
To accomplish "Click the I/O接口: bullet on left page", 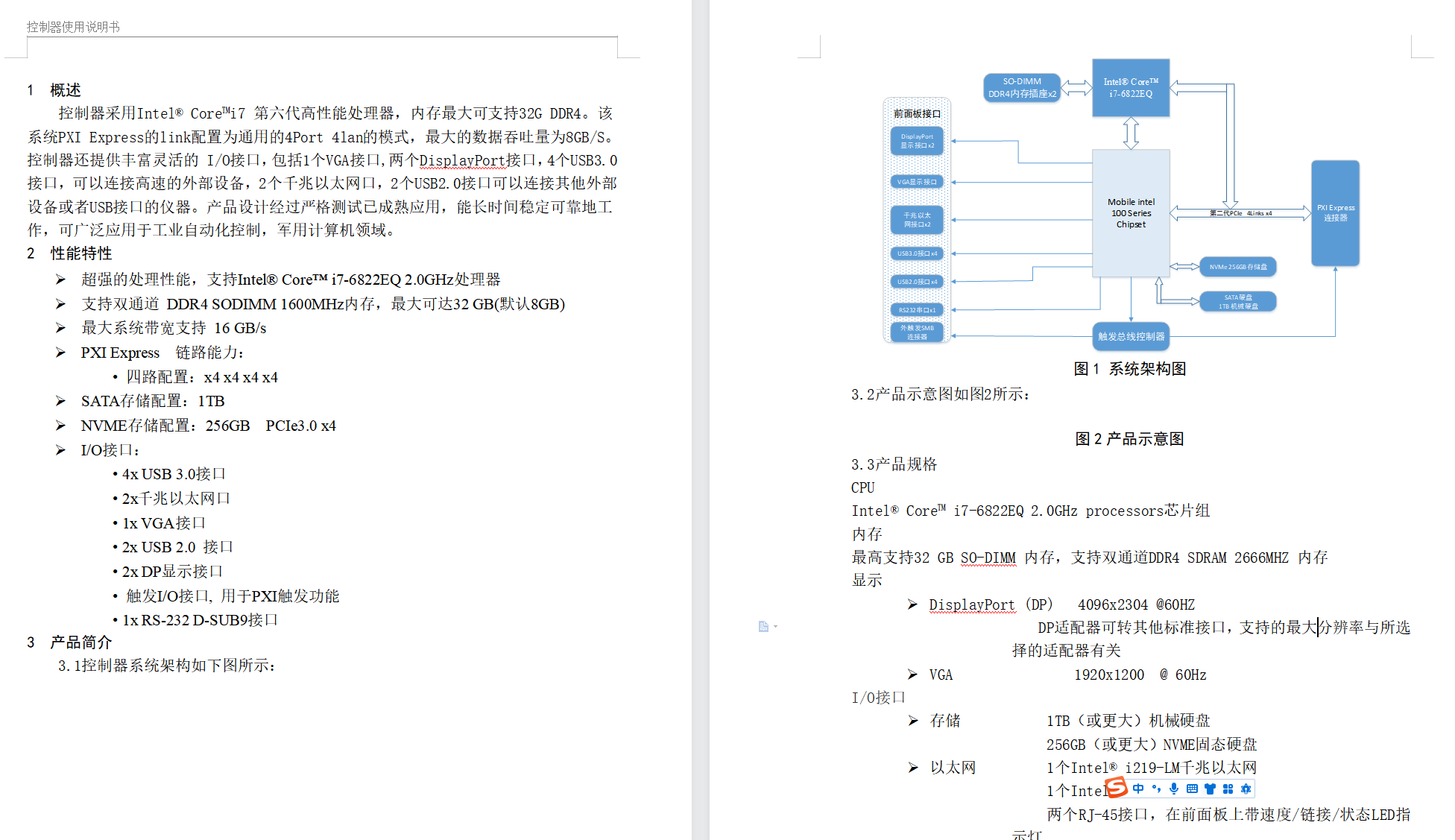I will coord(110,450).
